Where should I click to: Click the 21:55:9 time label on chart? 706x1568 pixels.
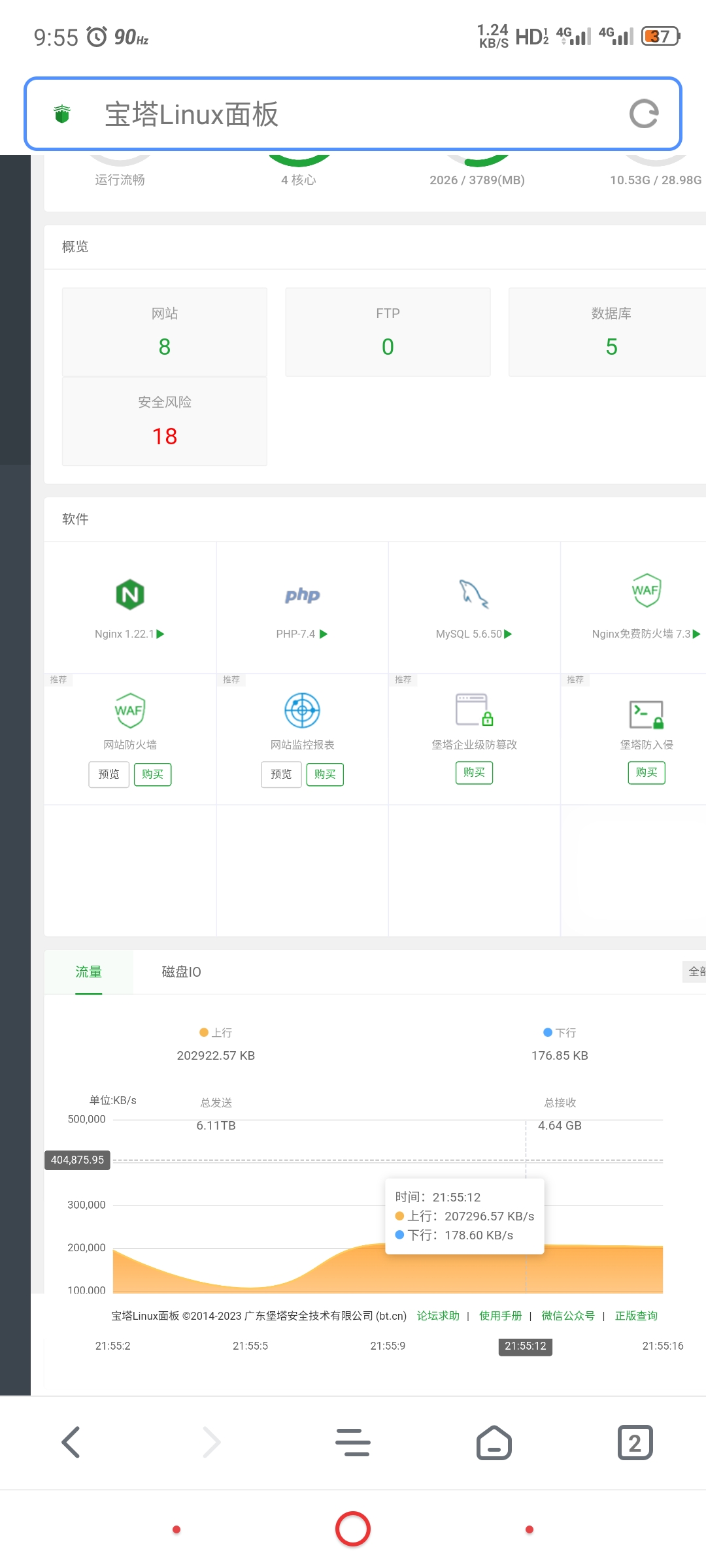click(x=388, y=1346)
